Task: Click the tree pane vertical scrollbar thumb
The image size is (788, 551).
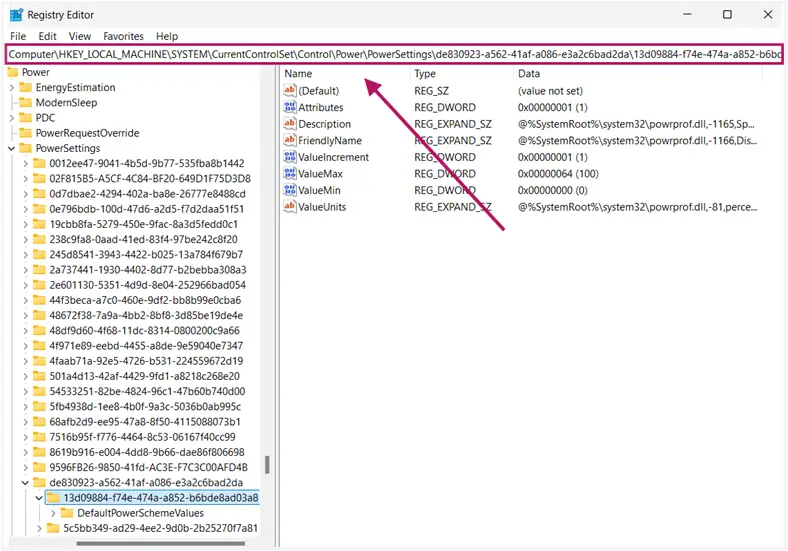Action: (x=267, y=465)
